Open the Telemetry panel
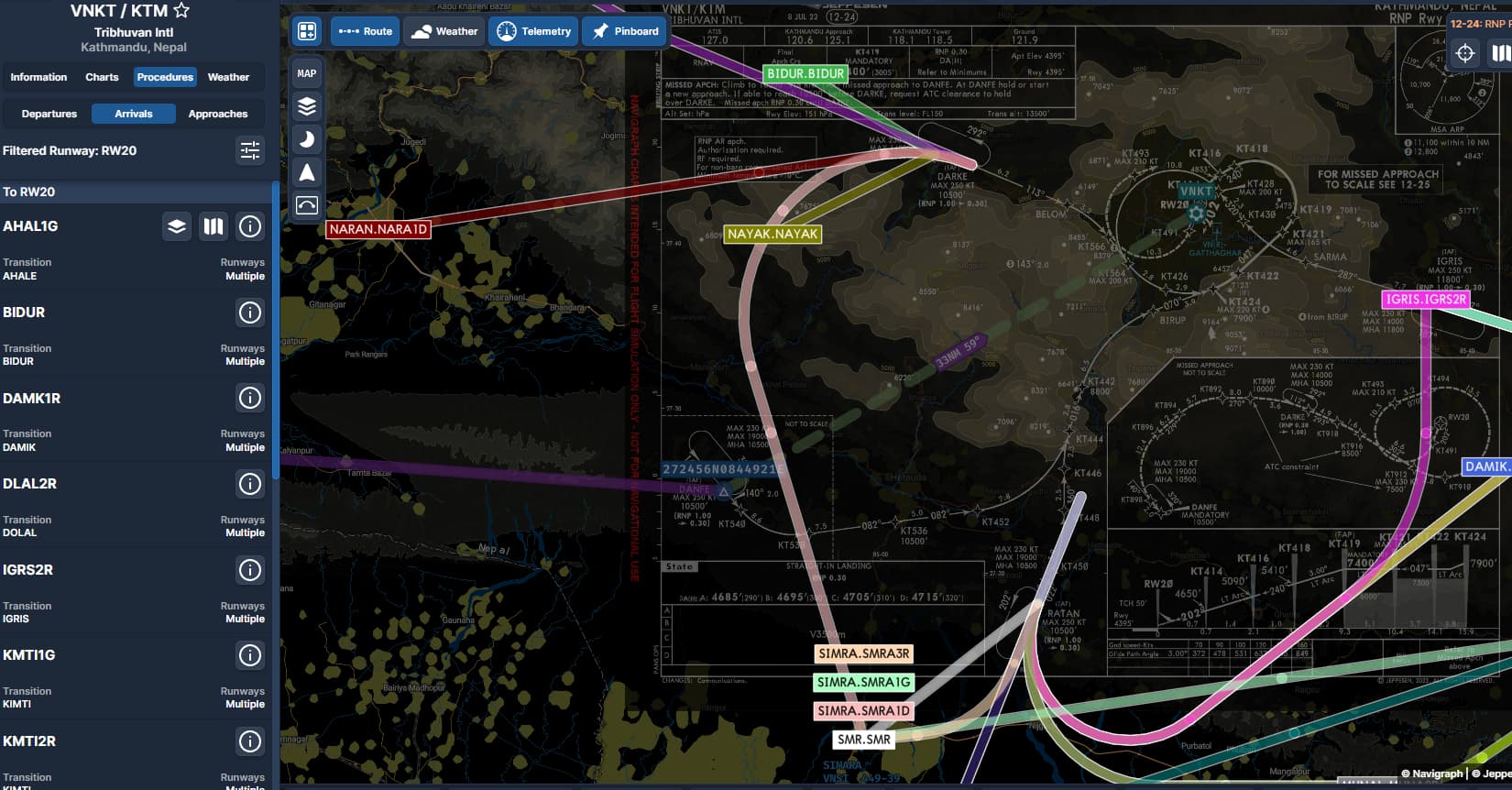The height and width of the screenshot is (790, 1512). [x=534, y=31]
